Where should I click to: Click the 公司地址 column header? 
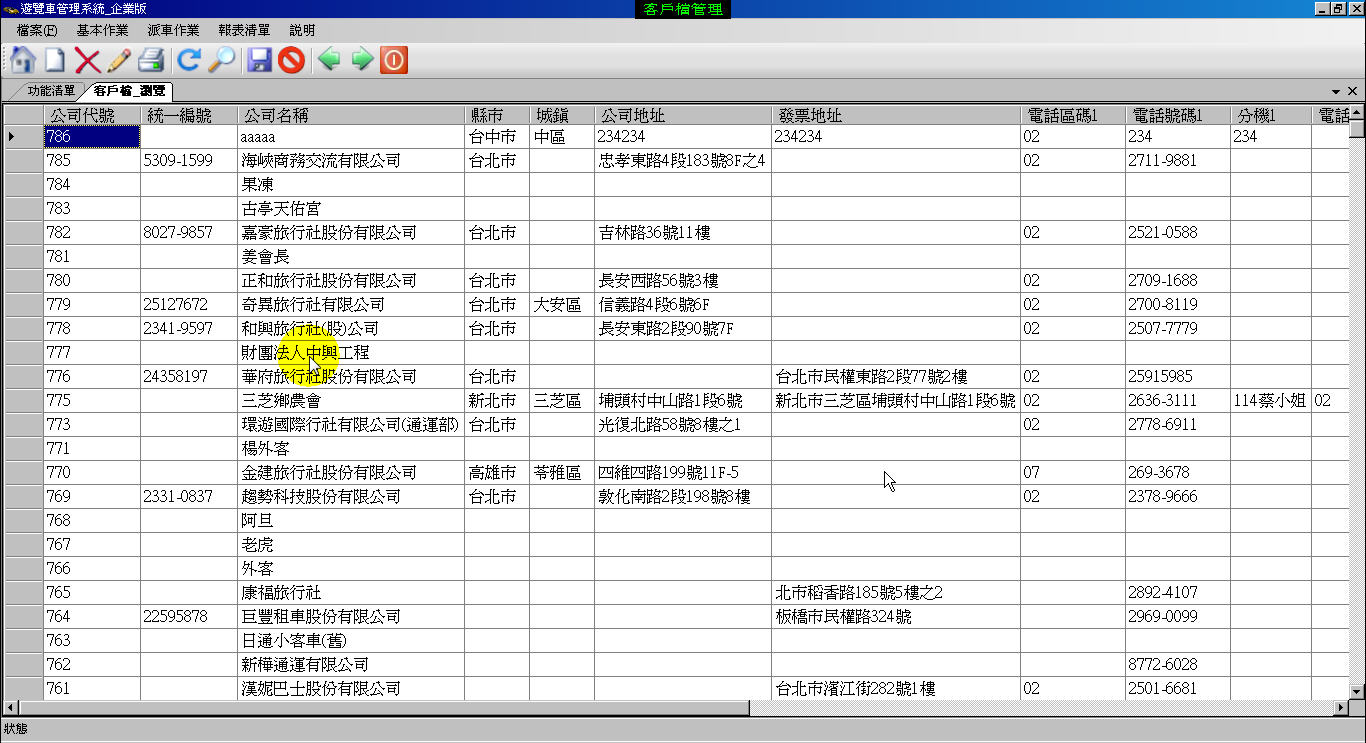click(x=683, y=115)
